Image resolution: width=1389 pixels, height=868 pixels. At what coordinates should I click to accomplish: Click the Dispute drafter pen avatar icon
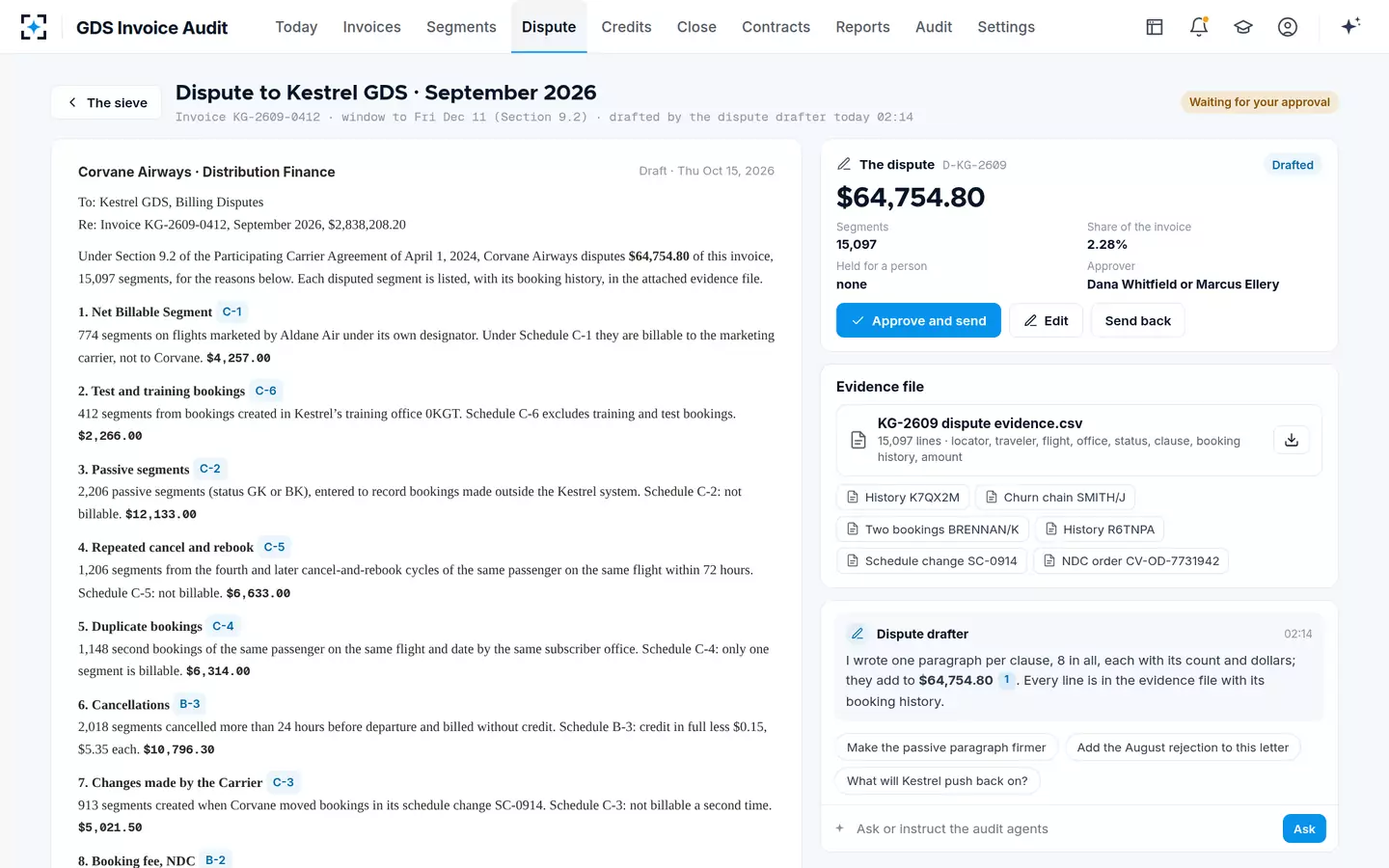(857, 634)
